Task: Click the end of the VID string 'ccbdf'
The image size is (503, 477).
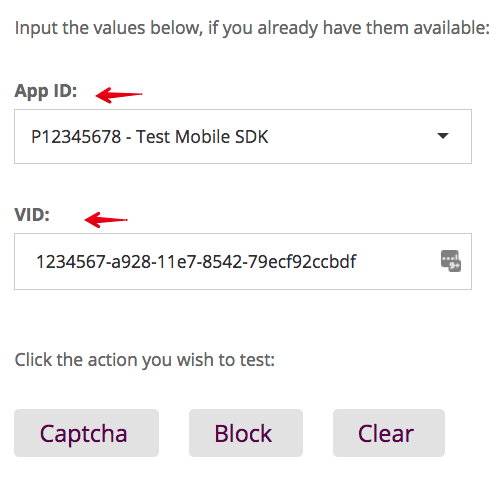Action: pos(354,262)
